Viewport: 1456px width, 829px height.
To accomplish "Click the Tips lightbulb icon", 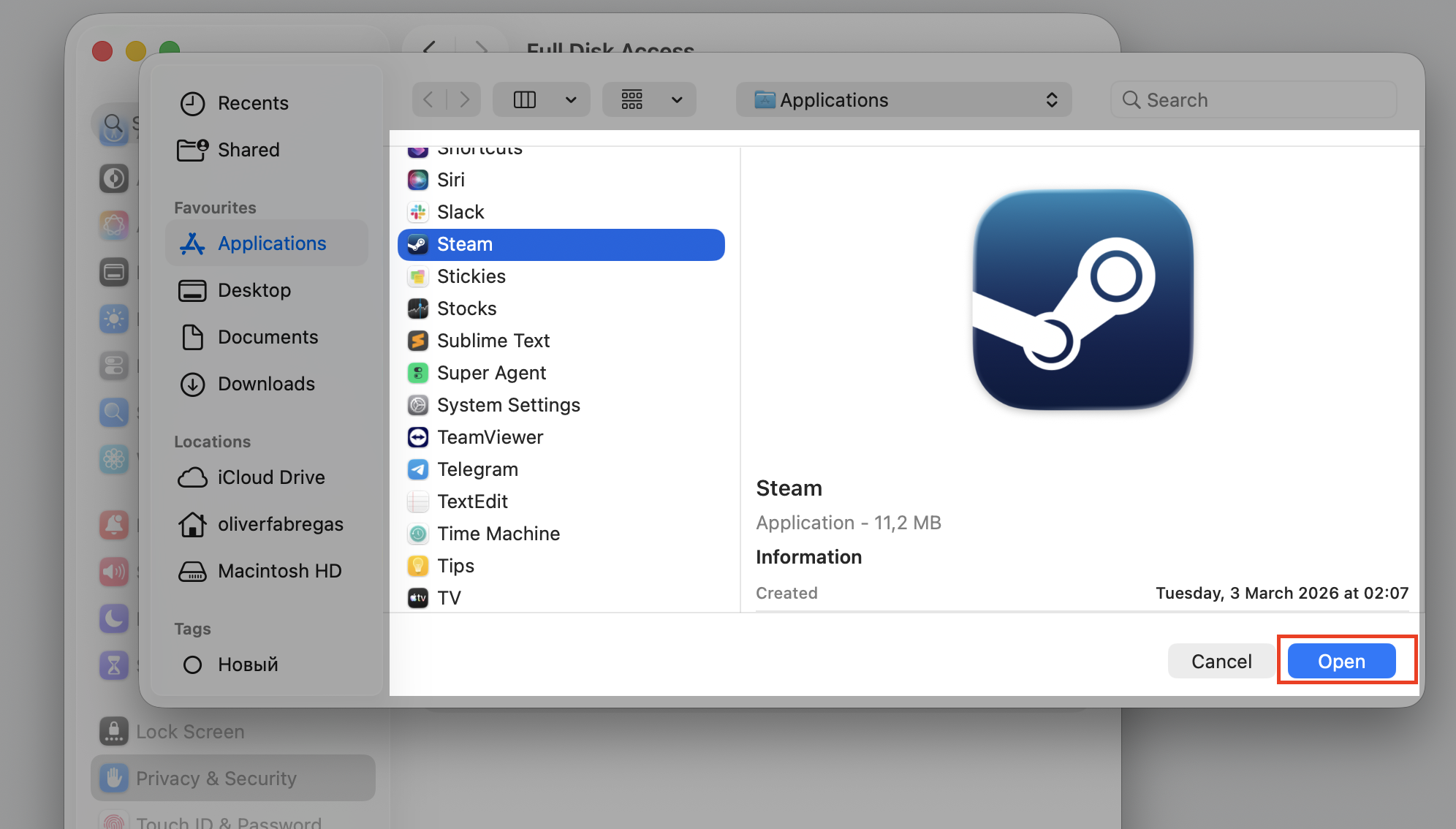I will click(x=418, y=566).
